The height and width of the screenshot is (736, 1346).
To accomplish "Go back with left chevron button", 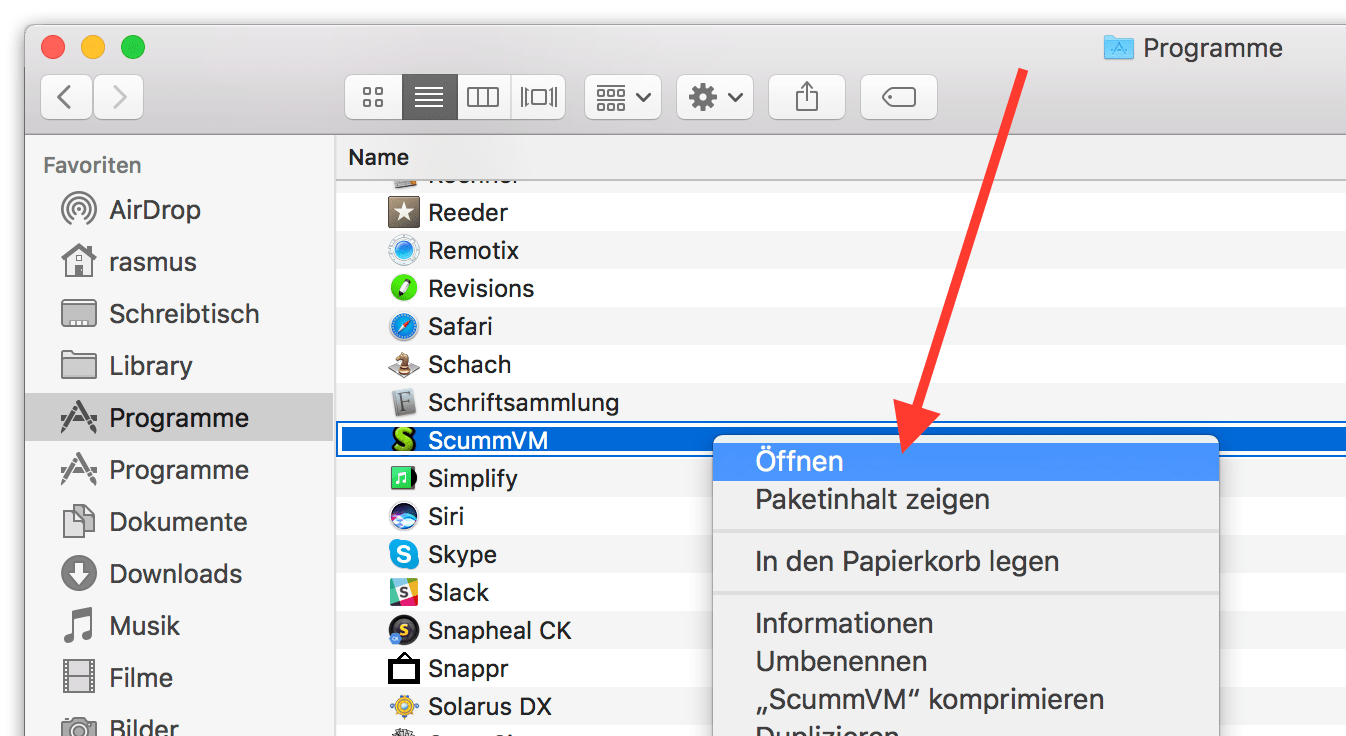I will coord(66,97).
